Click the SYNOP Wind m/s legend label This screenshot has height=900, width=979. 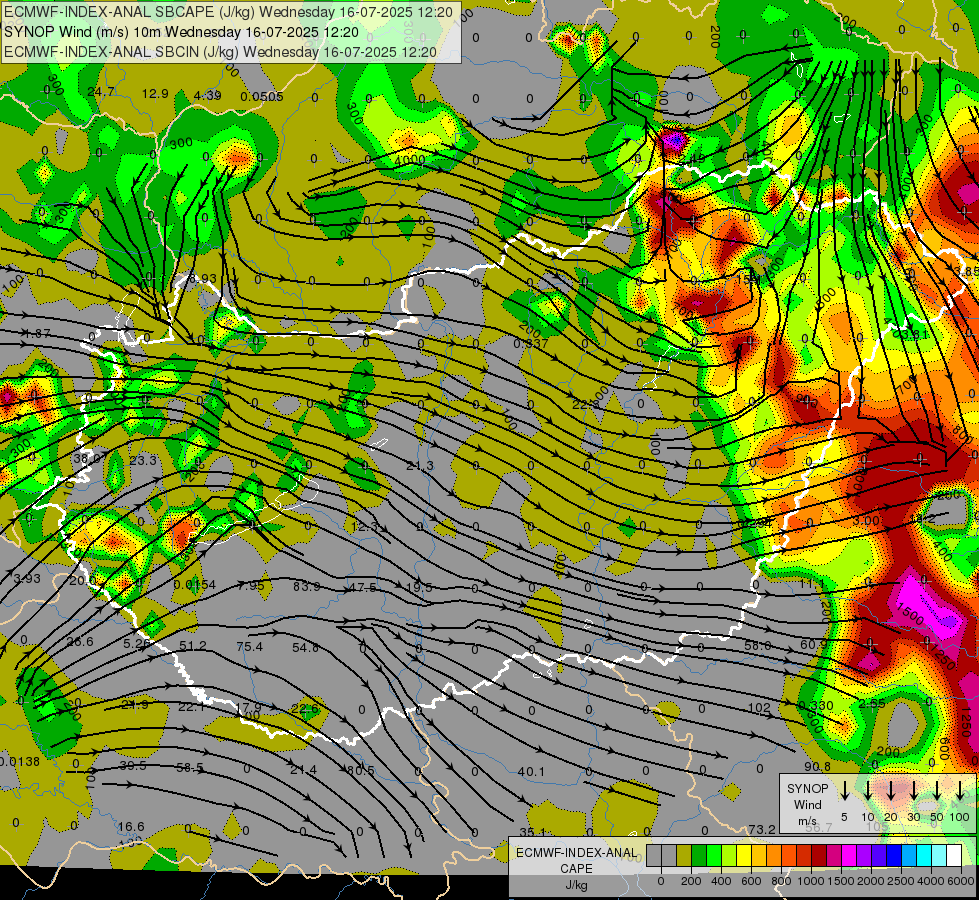[x=807, y=804]
